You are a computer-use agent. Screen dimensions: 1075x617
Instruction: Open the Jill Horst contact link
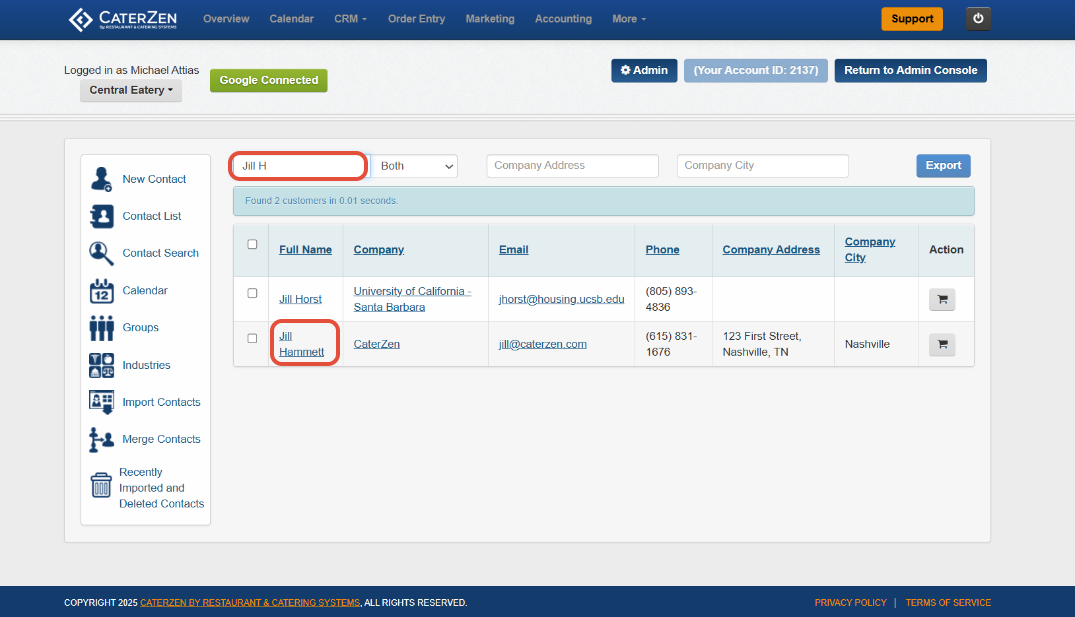[300, 300]
